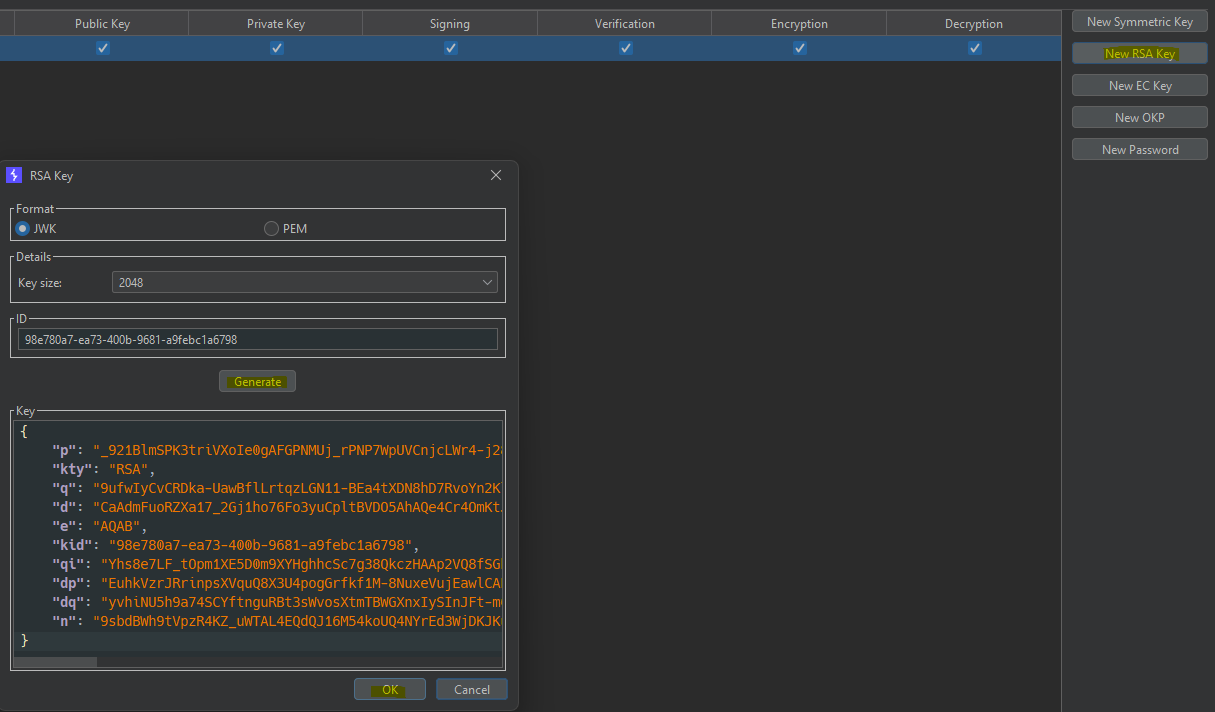Image resolution: width=1215 pixels, height=712 pixels.
Task: Create a New EC Key
Action: click(x=1139, y=86)
